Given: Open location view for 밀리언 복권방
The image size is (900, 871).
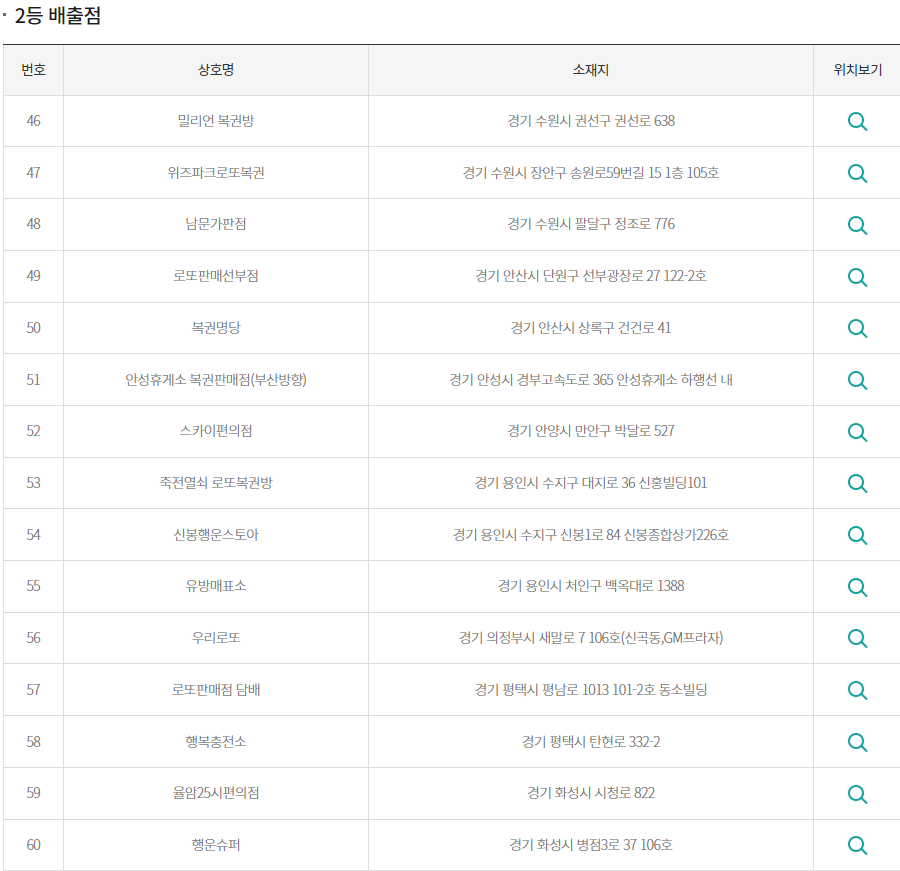Looking at the screenshot, I should 857,122.
